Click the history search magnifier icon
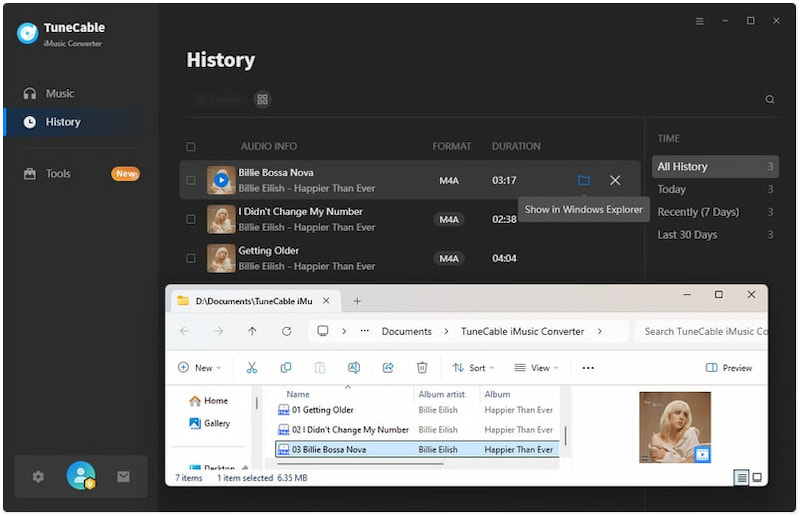Screen dimensions: 800x516 click(x=769, y=100)
